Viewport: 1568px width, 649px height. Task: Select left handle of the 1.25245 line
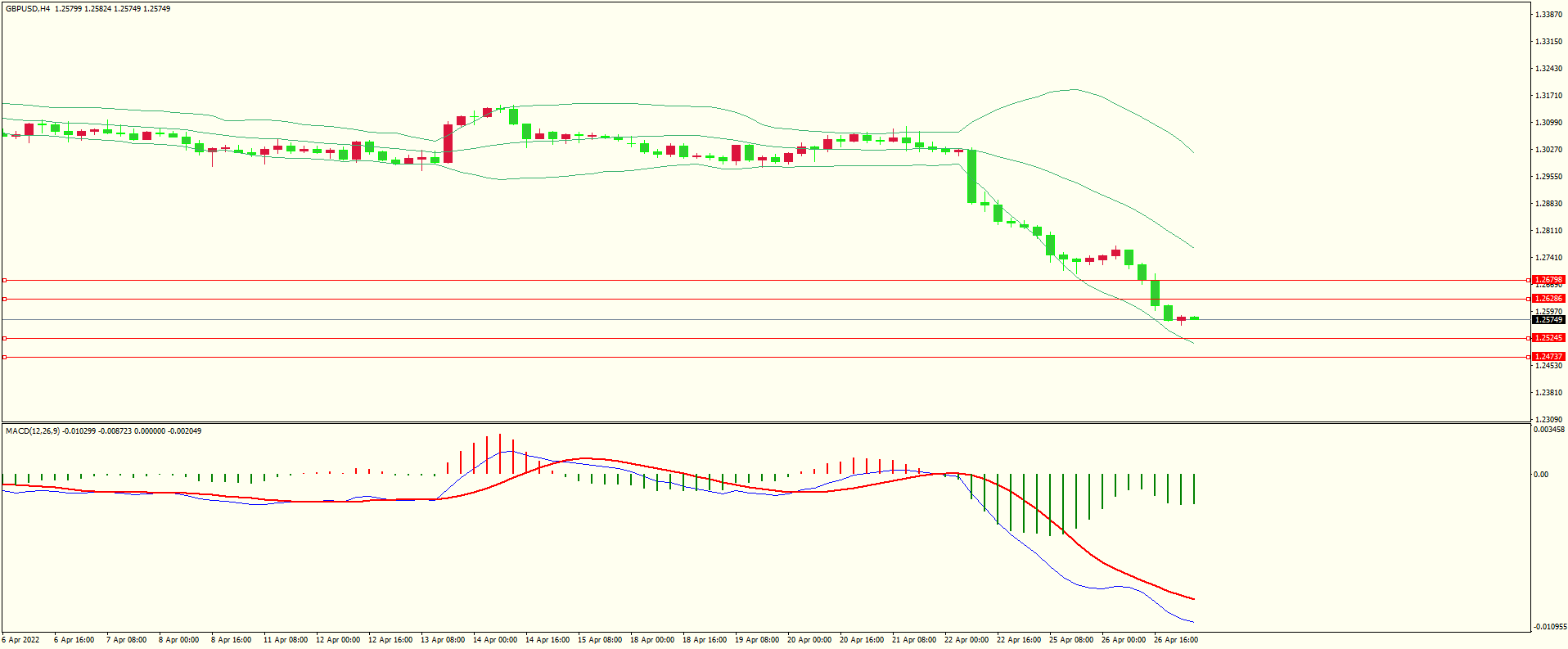tap(4, 338)
